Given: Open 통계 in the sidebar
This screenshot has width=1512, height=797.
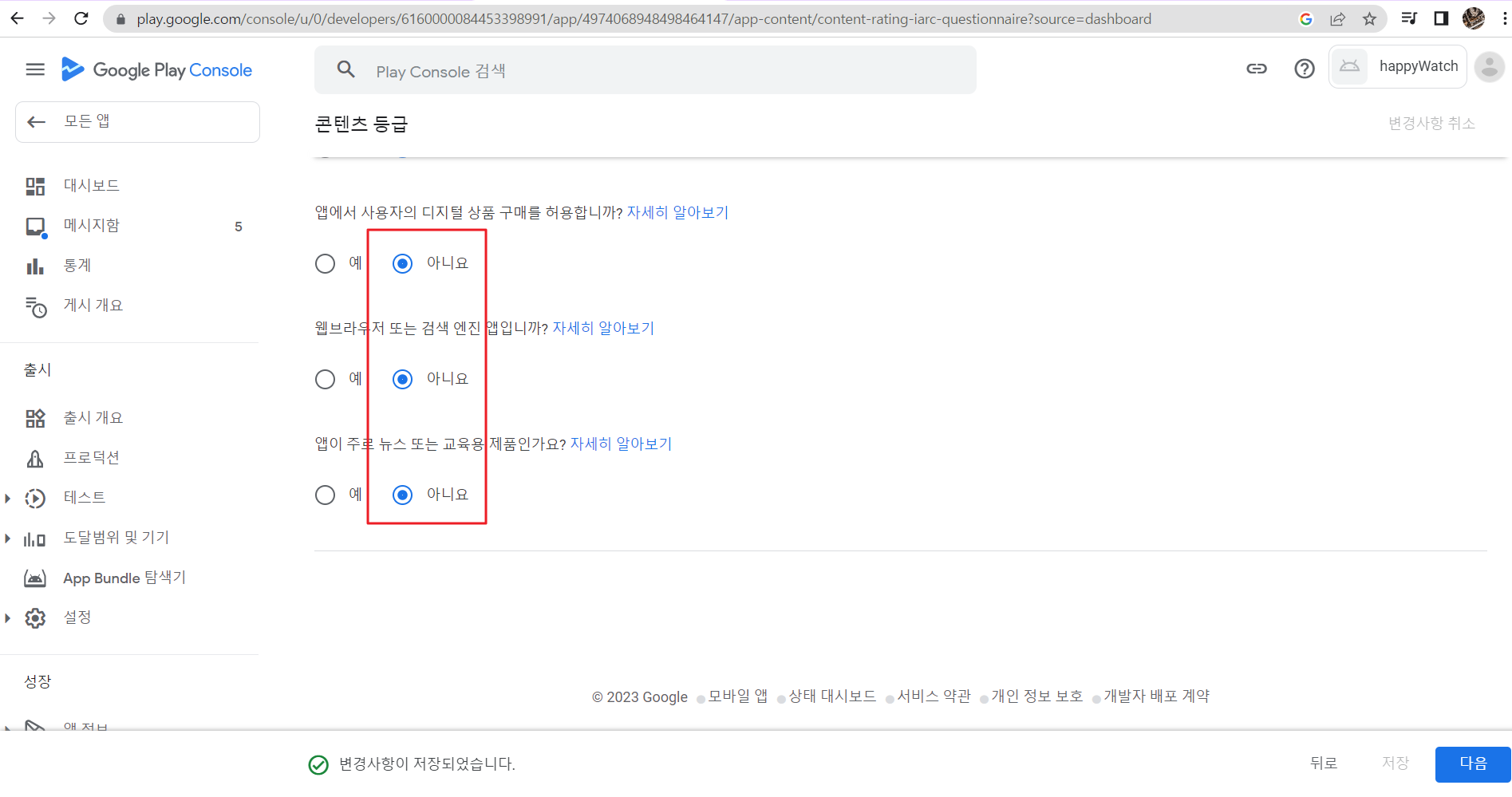Looking at the screenshot, I should tap(77, 265).
